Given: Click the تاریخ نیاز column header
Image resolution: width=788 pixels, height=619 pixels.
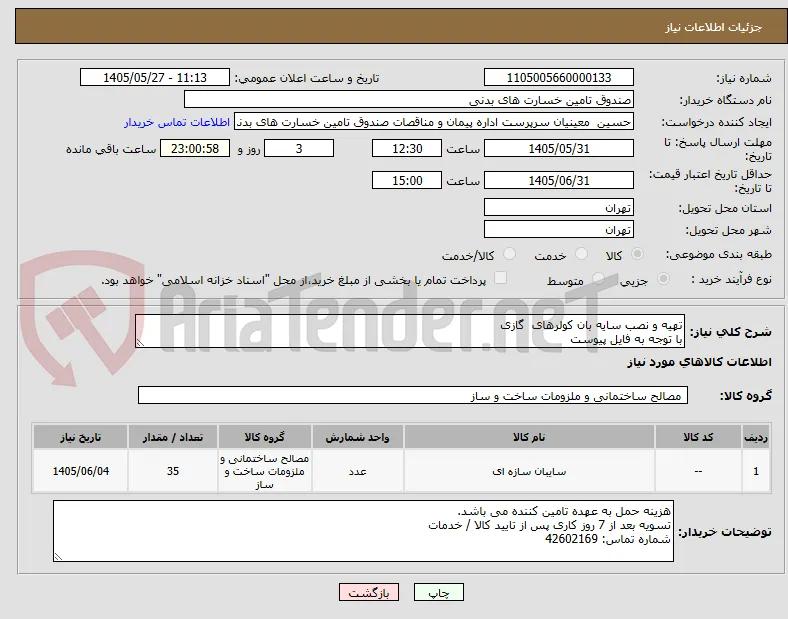Looking at the screenshot, I should (x=80, y=437).
